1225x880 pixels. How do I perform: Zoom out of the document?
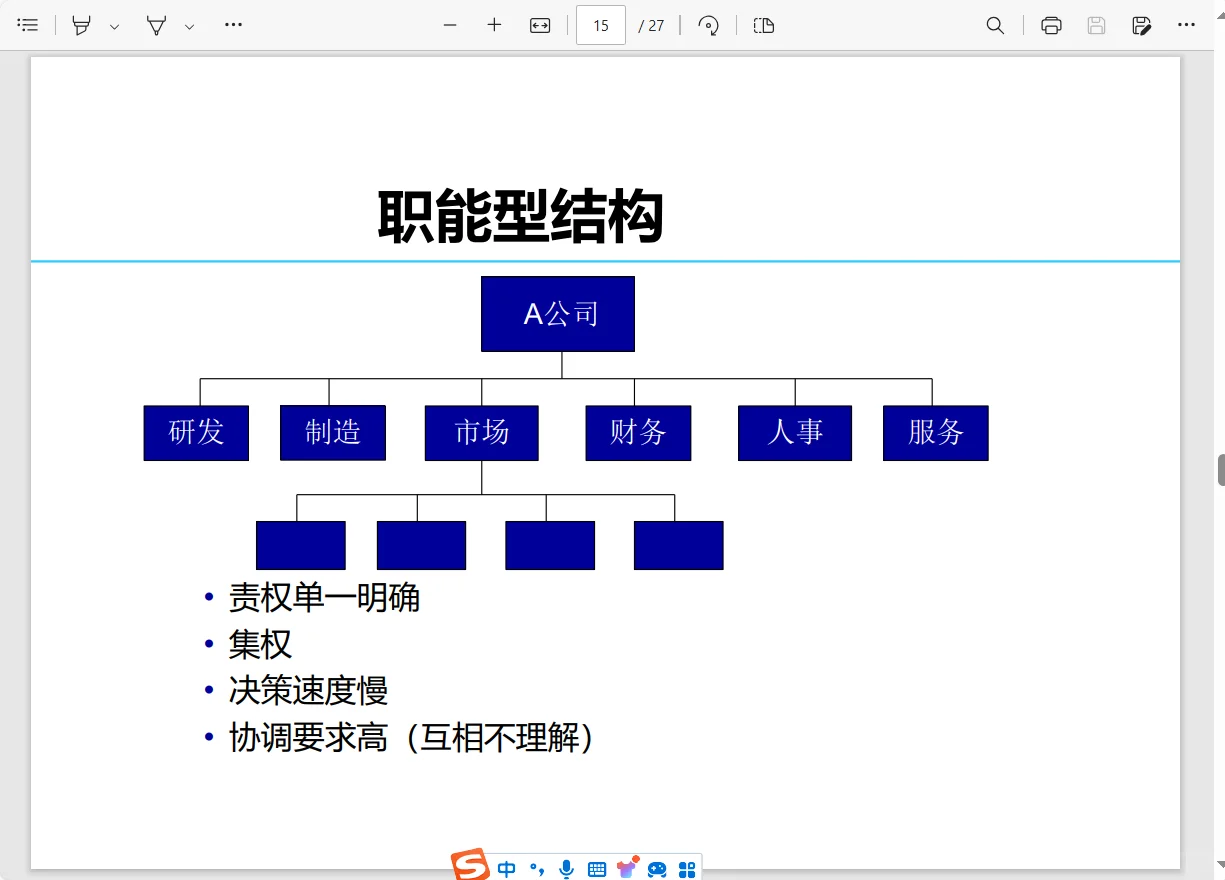click(449, 25)
